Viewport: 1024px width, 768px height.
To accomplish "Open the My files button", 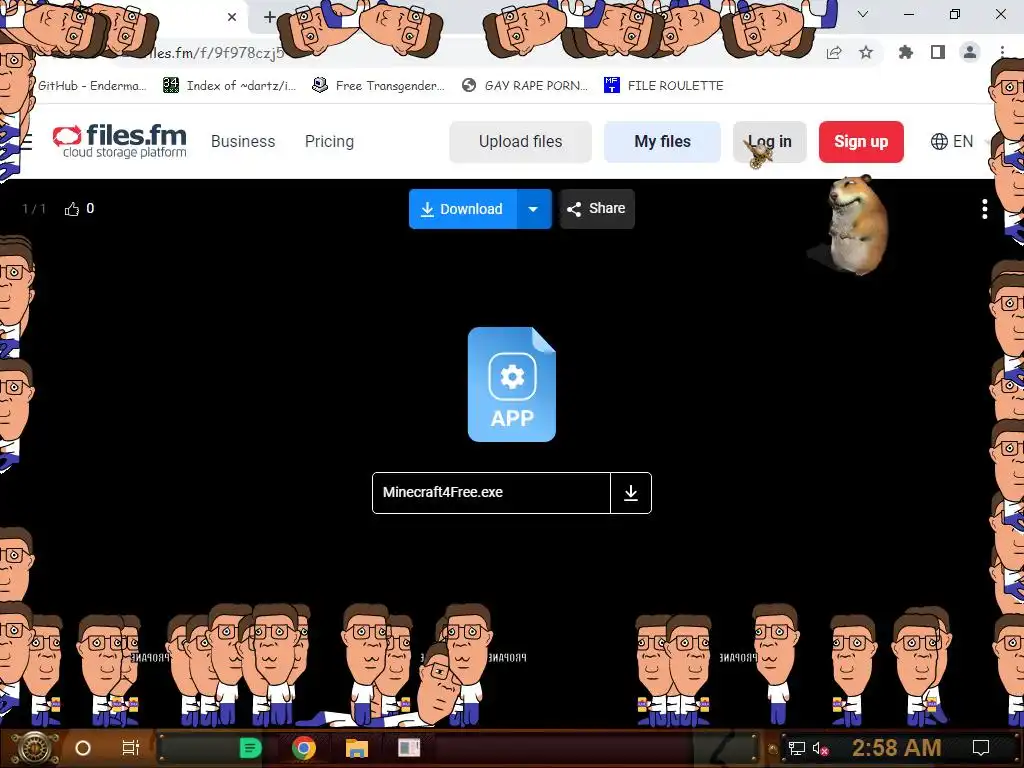I will click(x=662, y=142).
